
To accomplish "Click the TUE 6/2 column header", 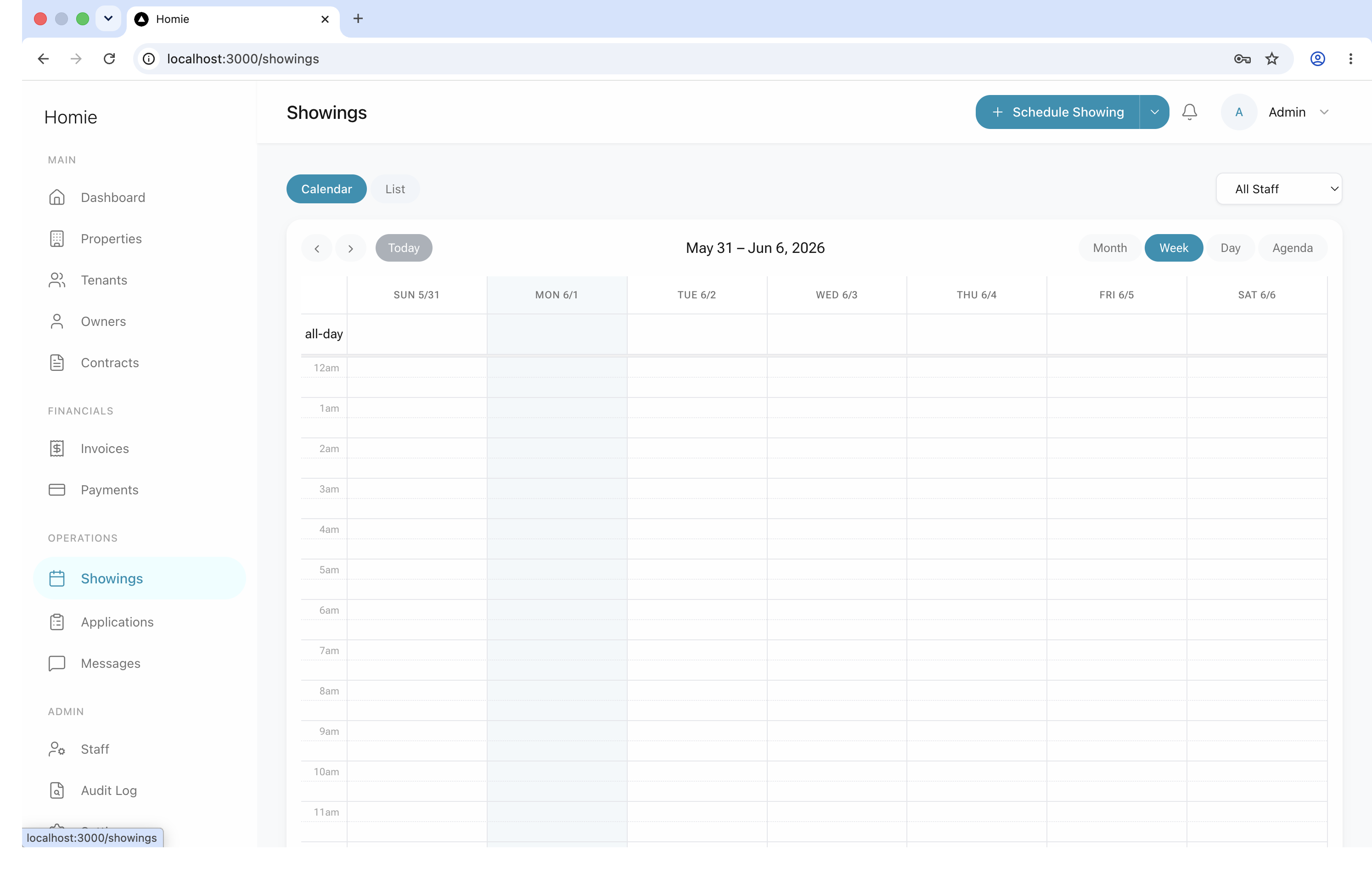I will [696, 295].
